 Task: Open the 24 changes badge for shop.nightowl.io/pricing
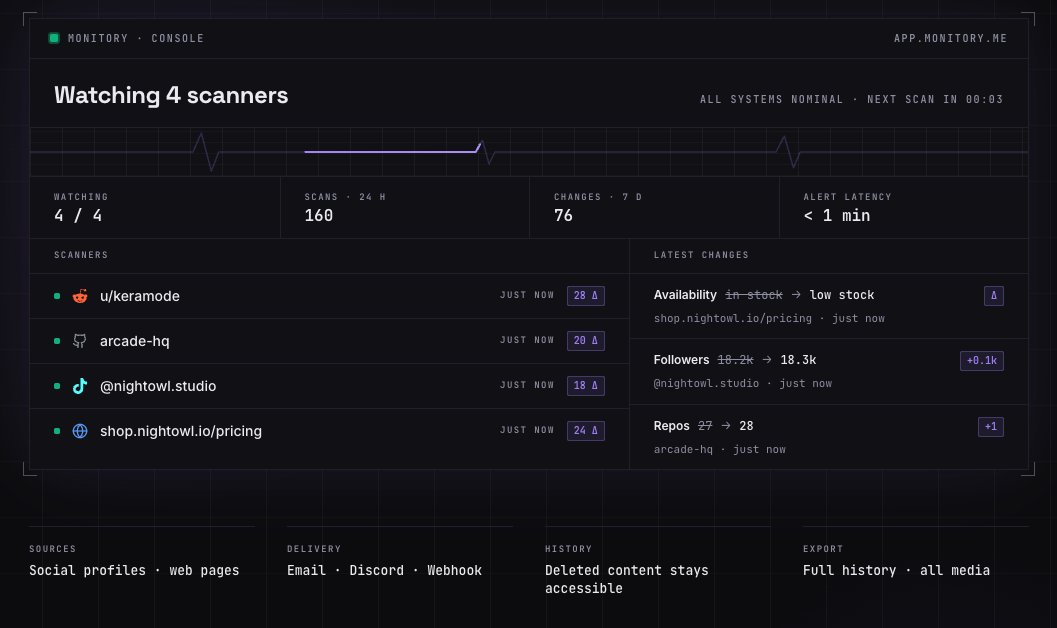coord(586,431)
